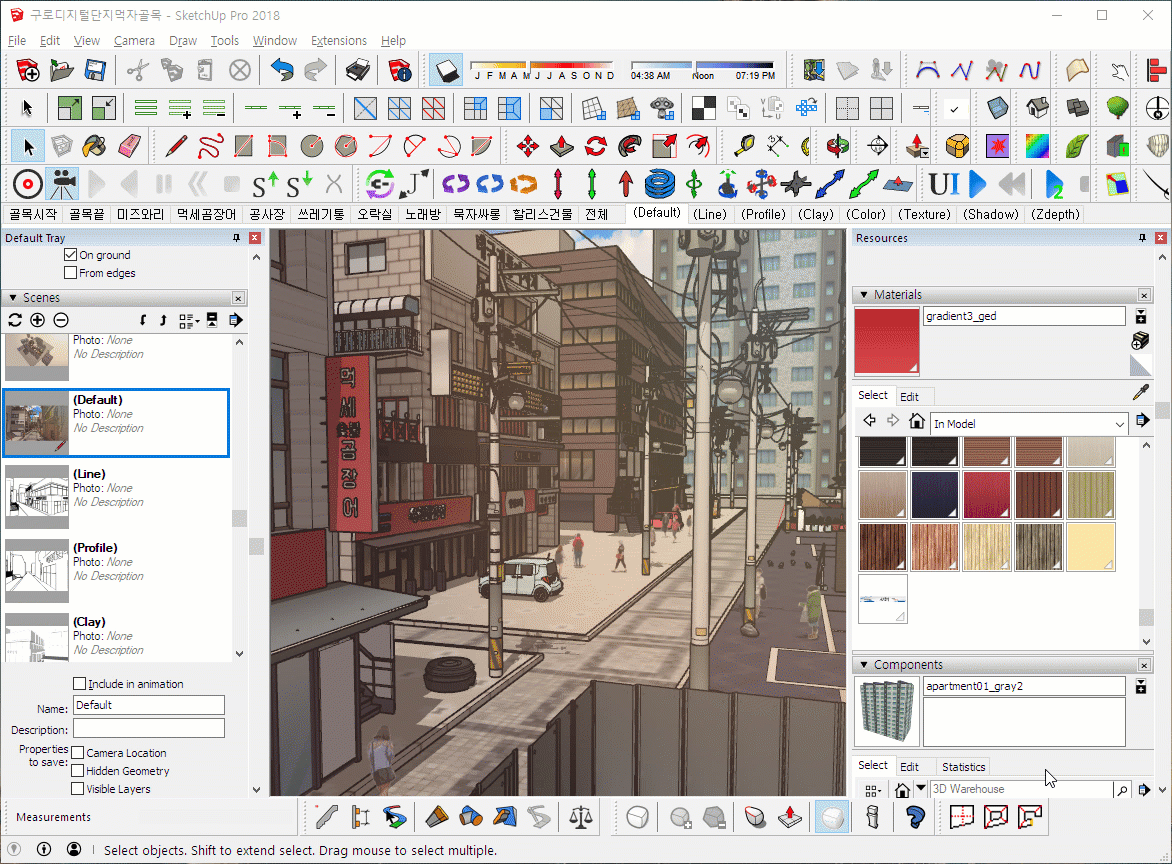Close the Resources tray panel

point(1161,238)
